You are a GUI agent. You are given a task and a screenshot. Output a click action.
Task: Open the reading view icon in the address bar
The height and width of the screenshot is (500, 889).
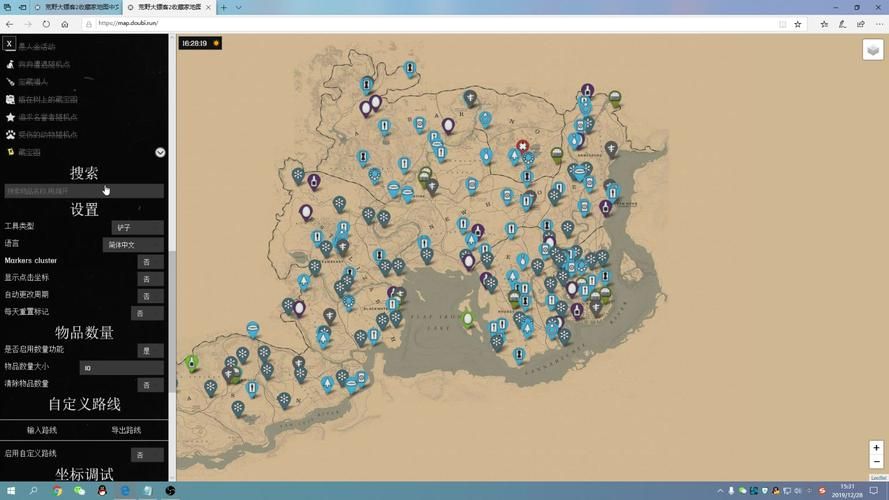782,24
